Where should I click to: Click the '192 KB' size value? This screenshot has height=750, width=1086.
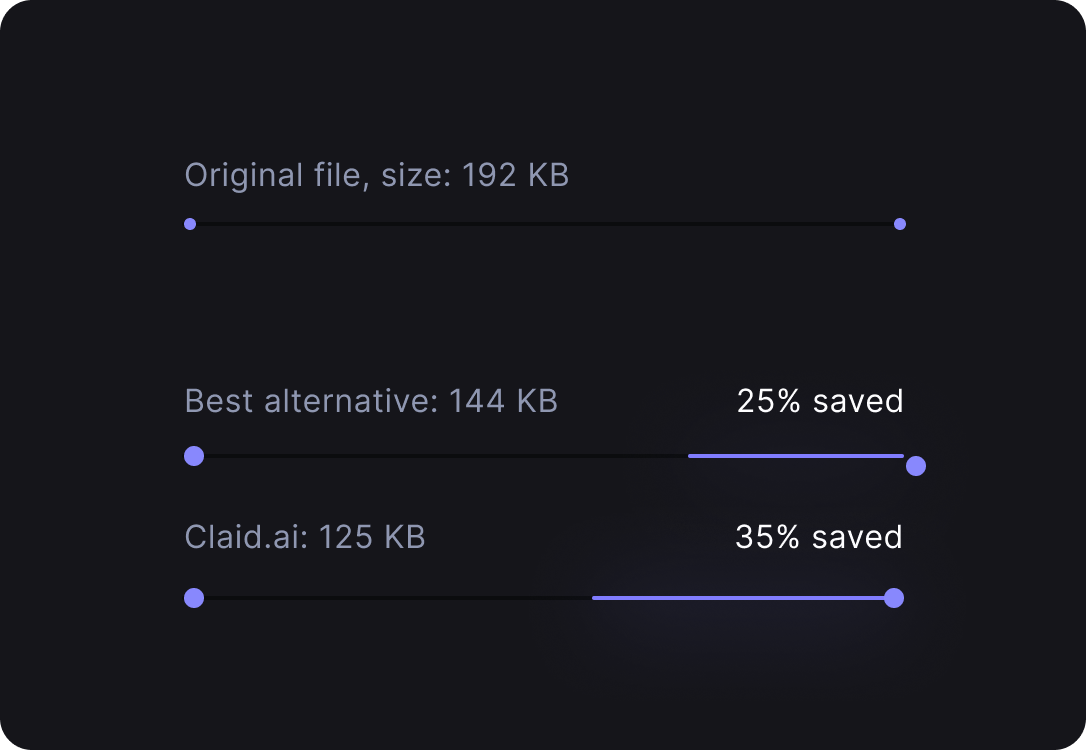(x=515, y=175)
